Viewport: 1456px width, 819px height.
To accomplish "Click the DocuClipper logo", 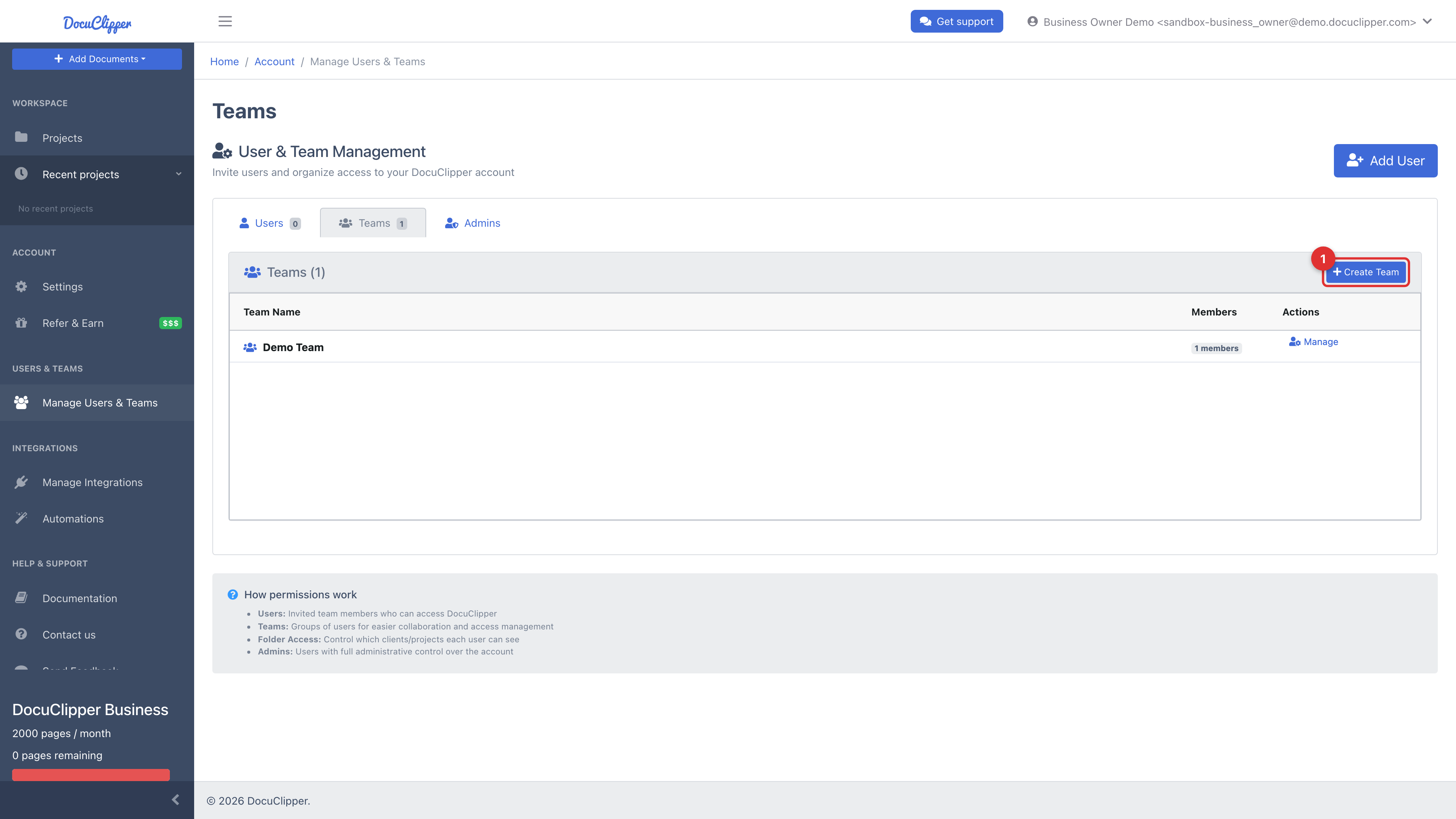I will pyautogui.click(x=97, y=23).
